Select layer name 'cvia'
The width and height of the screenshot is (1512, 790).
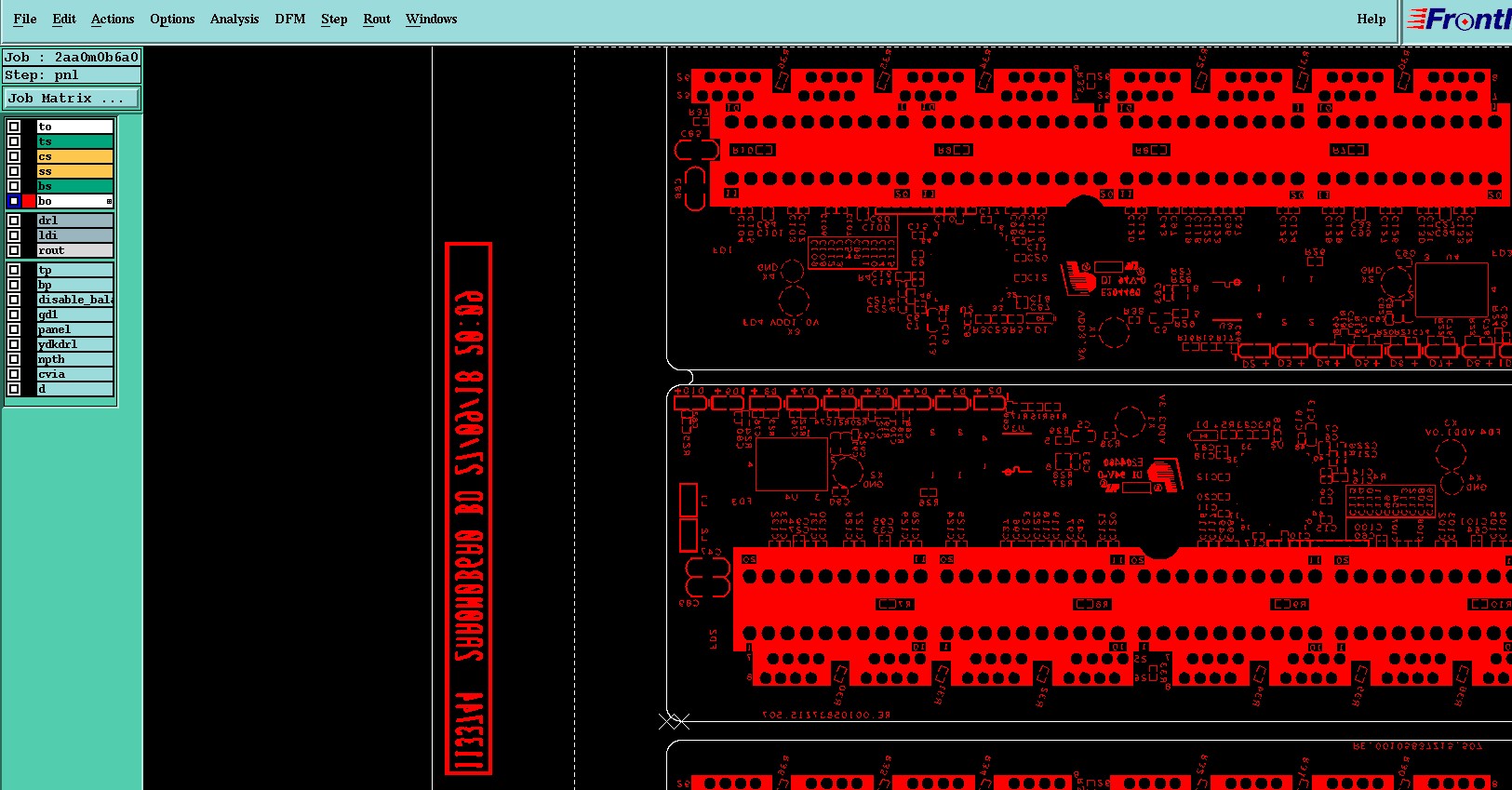pos(74,374)
